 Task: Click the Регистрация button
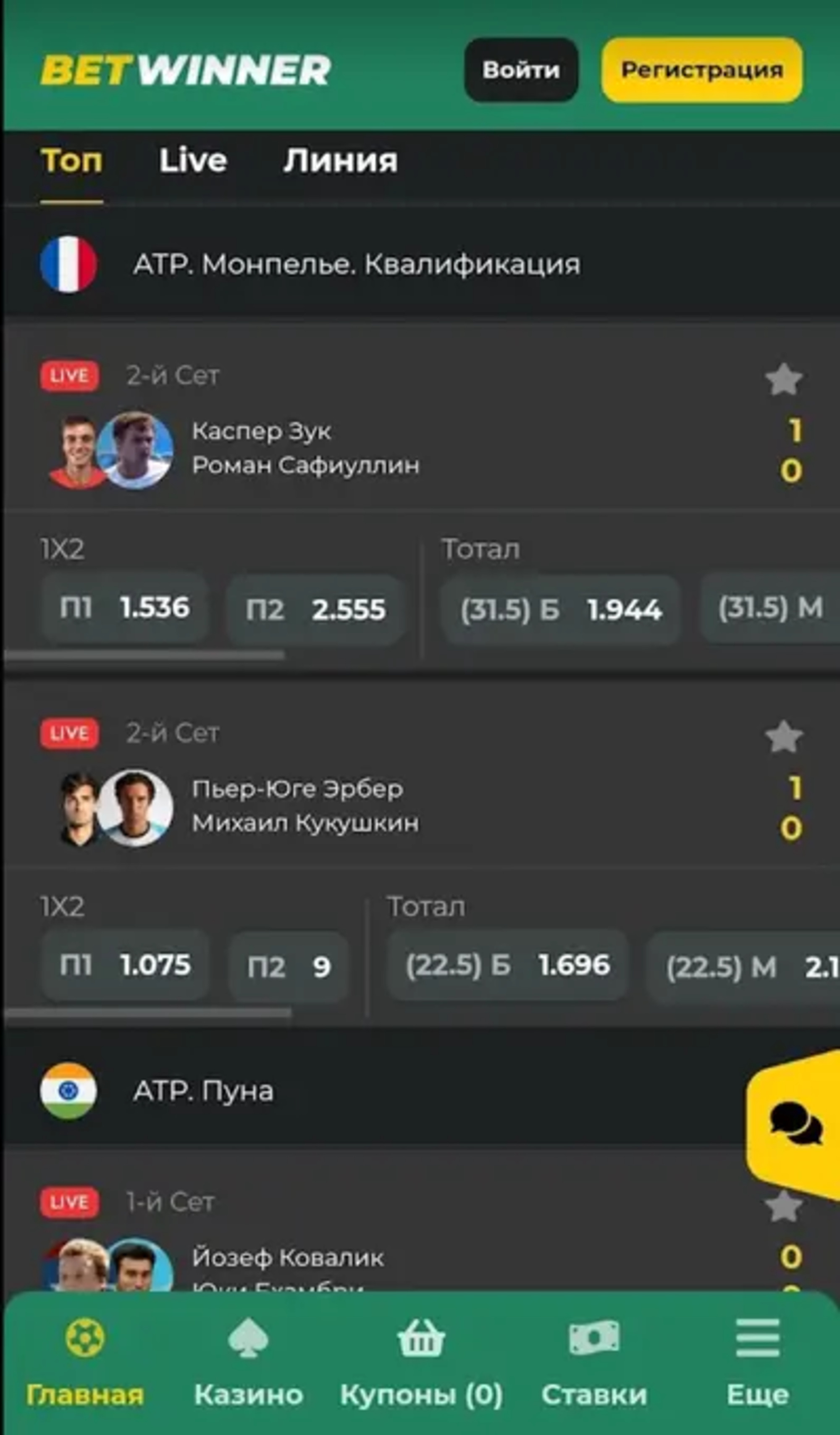pyautogui.click(x=702, y=70)
